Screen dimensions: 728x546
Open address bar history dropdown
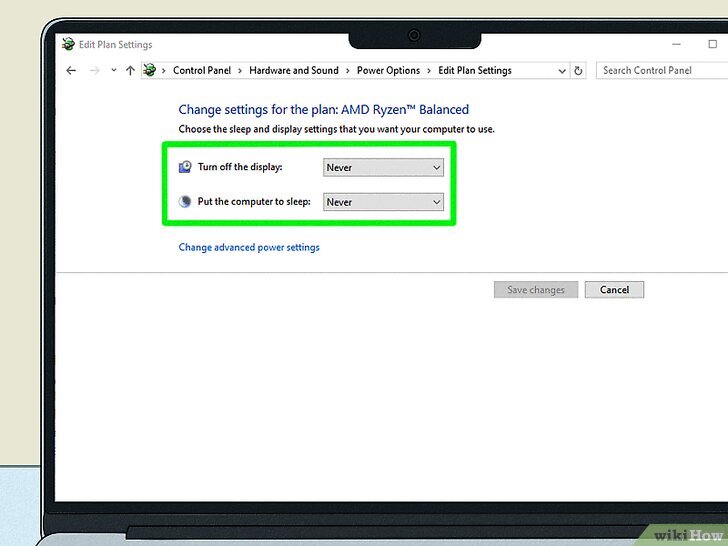[562, 71]
